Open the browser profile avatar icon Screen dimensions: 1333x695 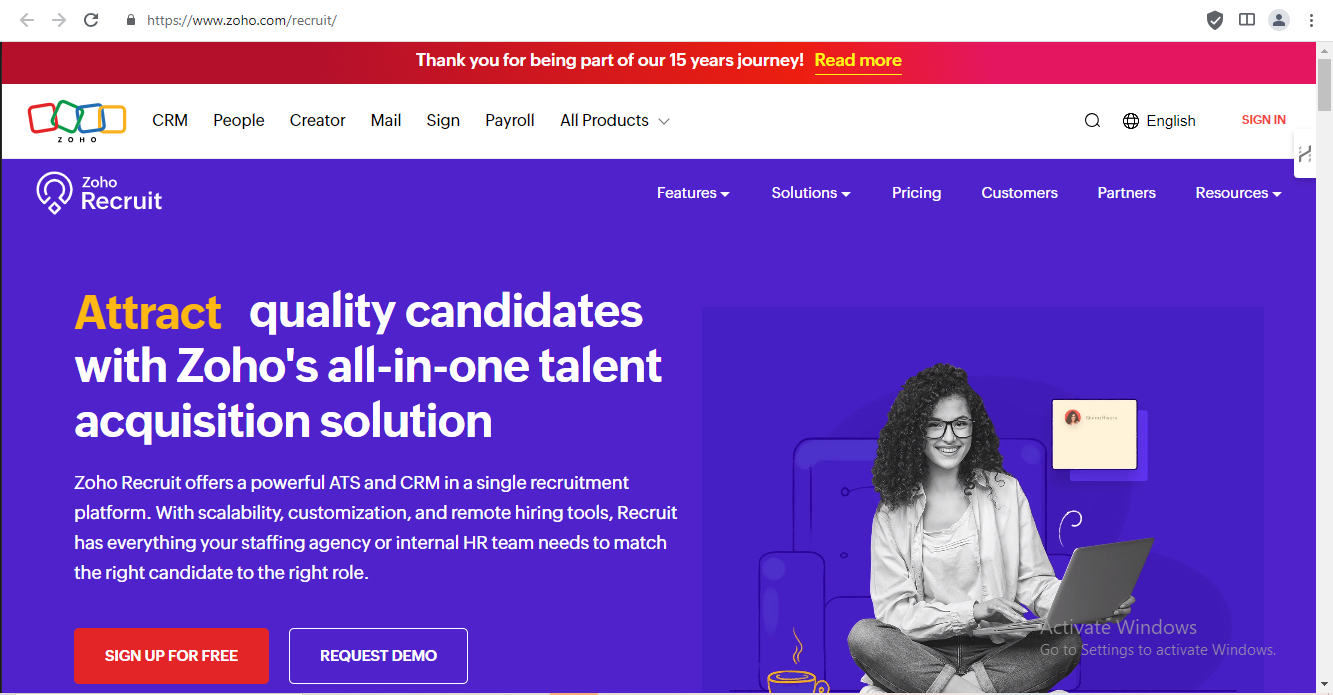[x=1279, y=20]
